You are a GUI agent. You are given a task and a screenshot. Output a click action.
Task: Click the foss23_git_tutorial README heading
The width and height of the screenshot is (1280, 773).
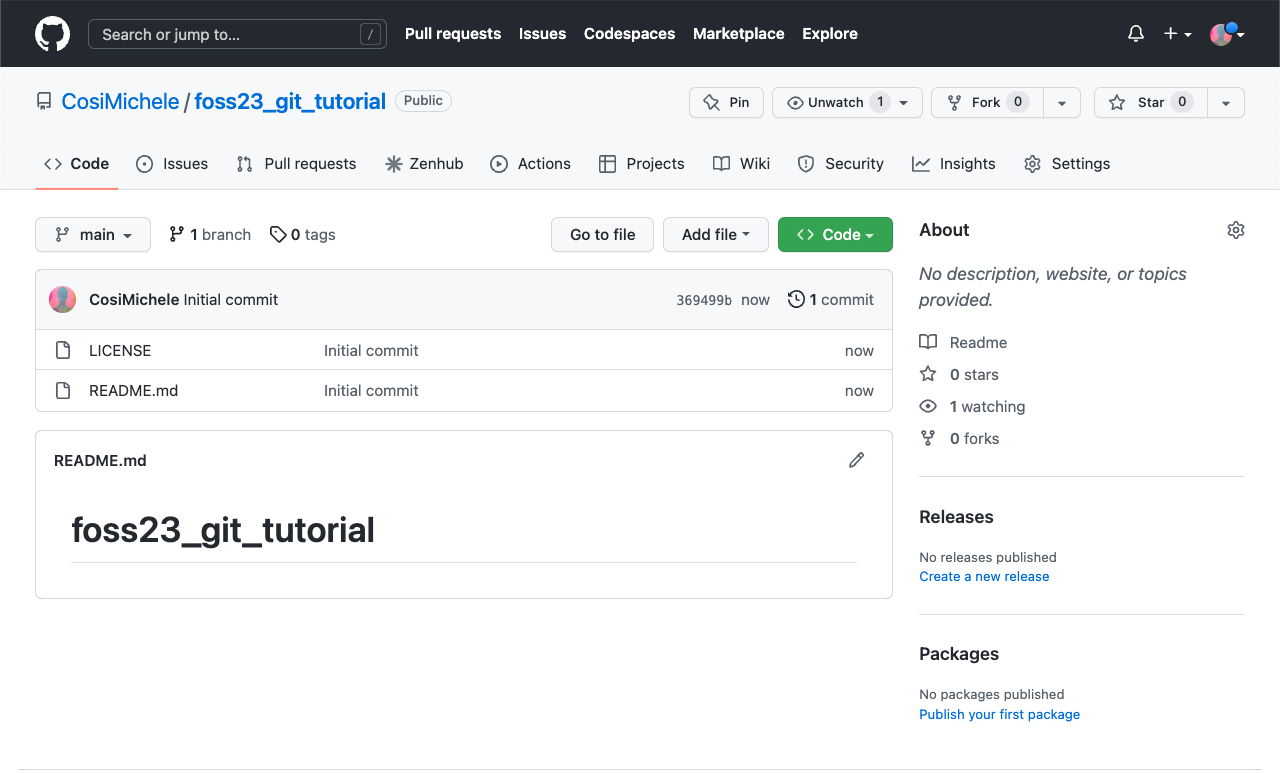223,530
